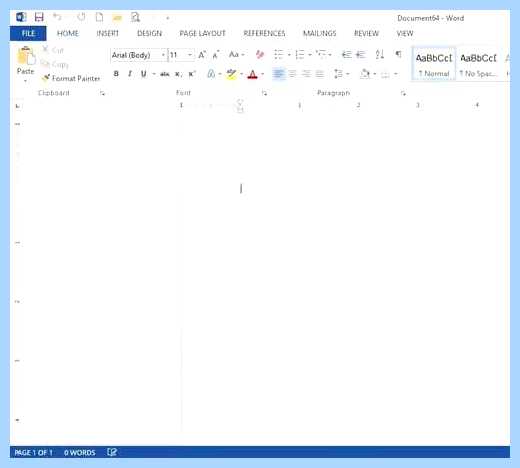Decrease indent of paragraph
The height and width of the screenshot is (468, 520).
click(347, 54)
